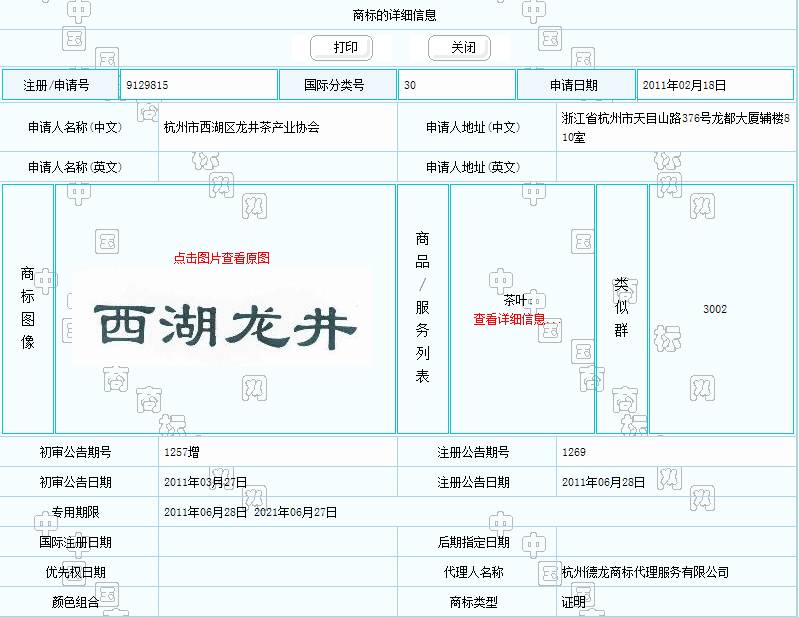Select preliminary announcement issue 1257增
Image resolution: width=799 pixels, height=617 pixels.
point(181,452)
